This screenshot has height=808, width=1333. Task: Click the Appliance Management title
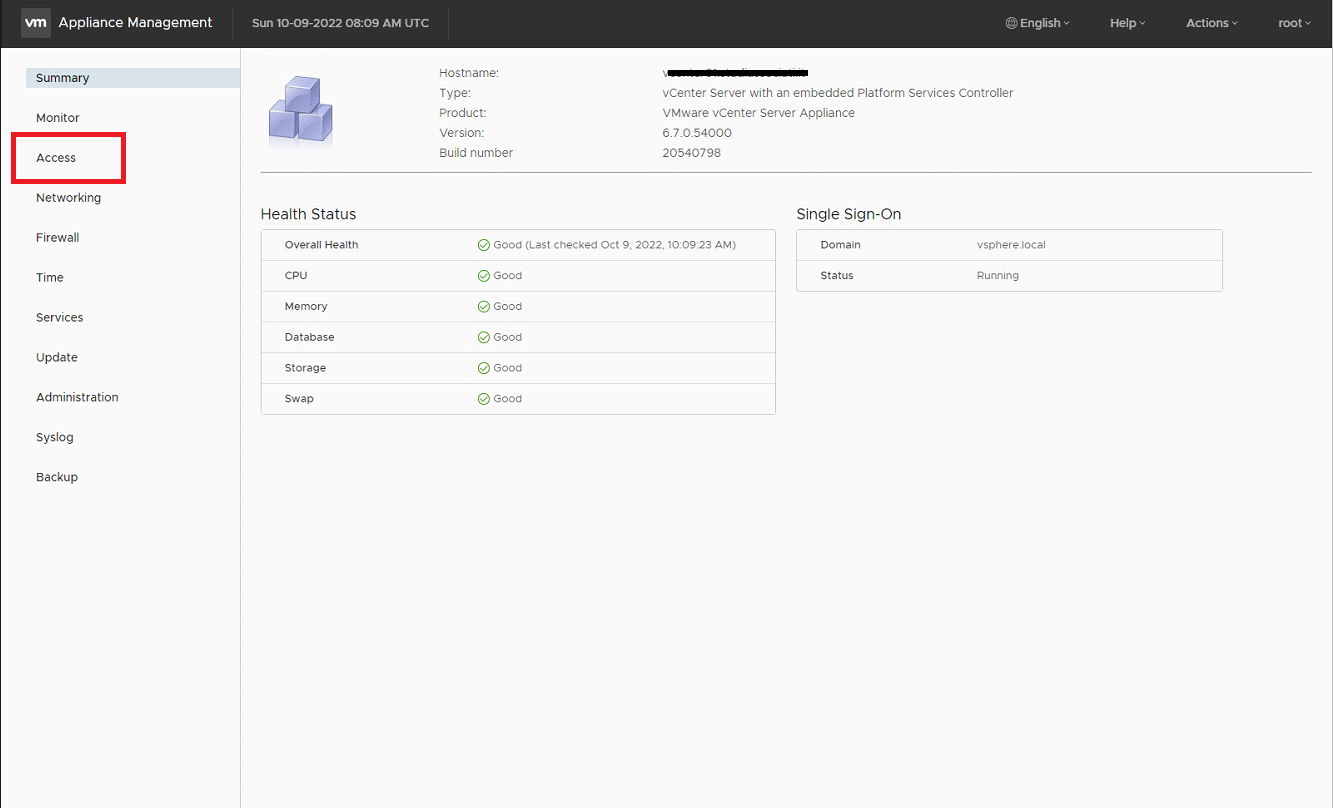[x=136, y=23]
